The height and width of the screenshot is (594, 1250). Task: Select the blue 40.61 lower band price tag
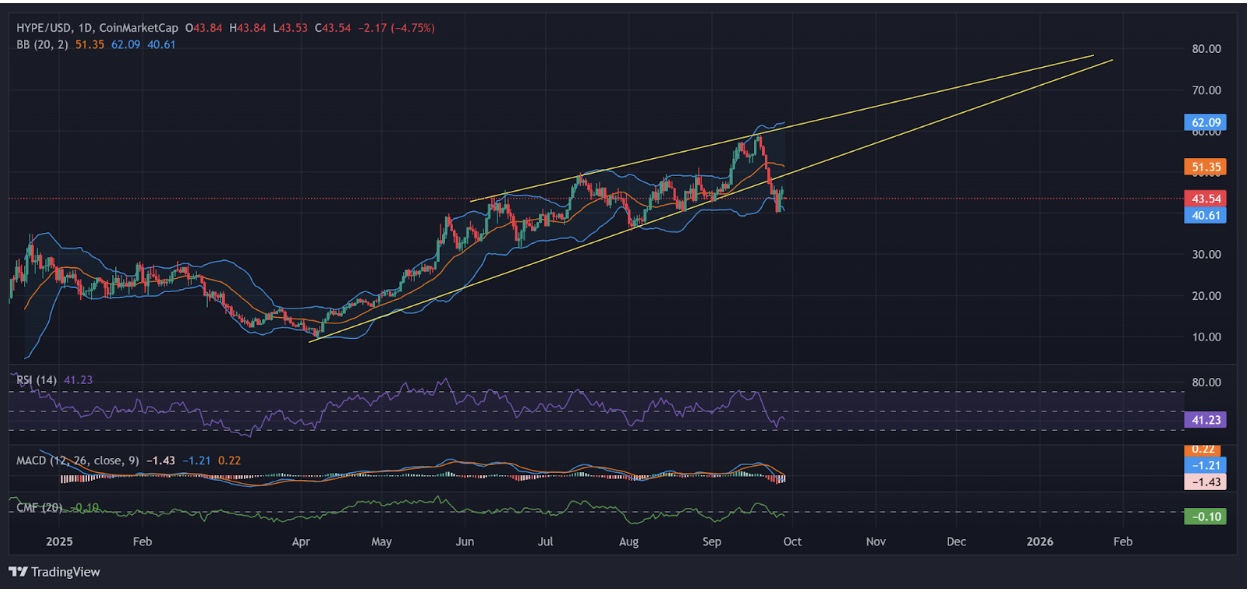click(x=1203, y=215)
